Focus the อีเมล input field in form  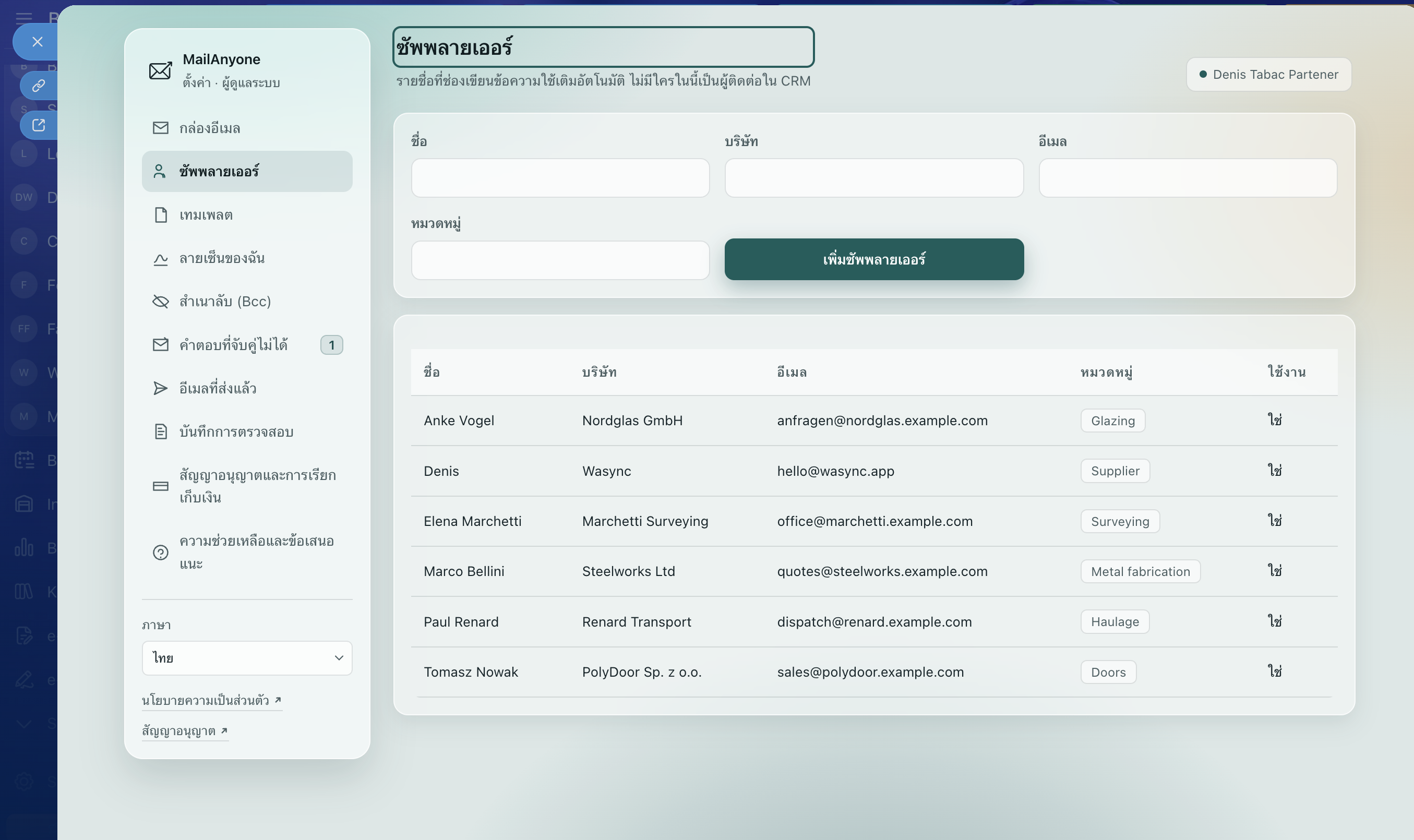click(1188, 178)
